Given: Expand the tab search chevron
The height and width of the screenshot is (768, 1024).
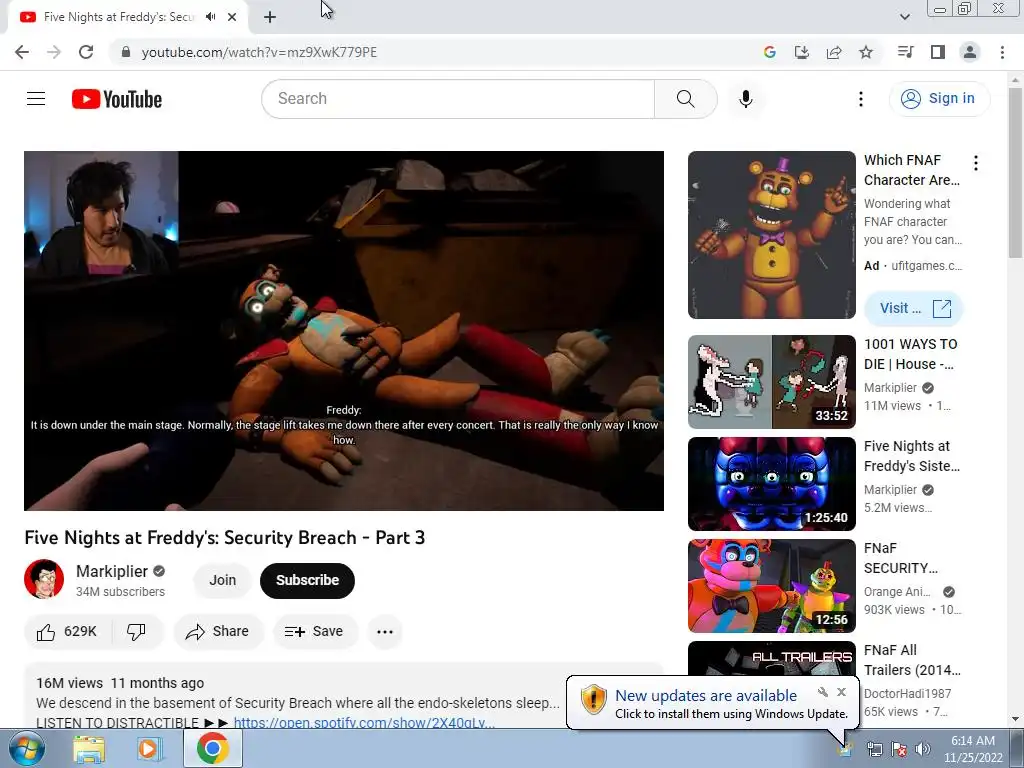Looking at the screenshot, I should (x=904, y=17).
